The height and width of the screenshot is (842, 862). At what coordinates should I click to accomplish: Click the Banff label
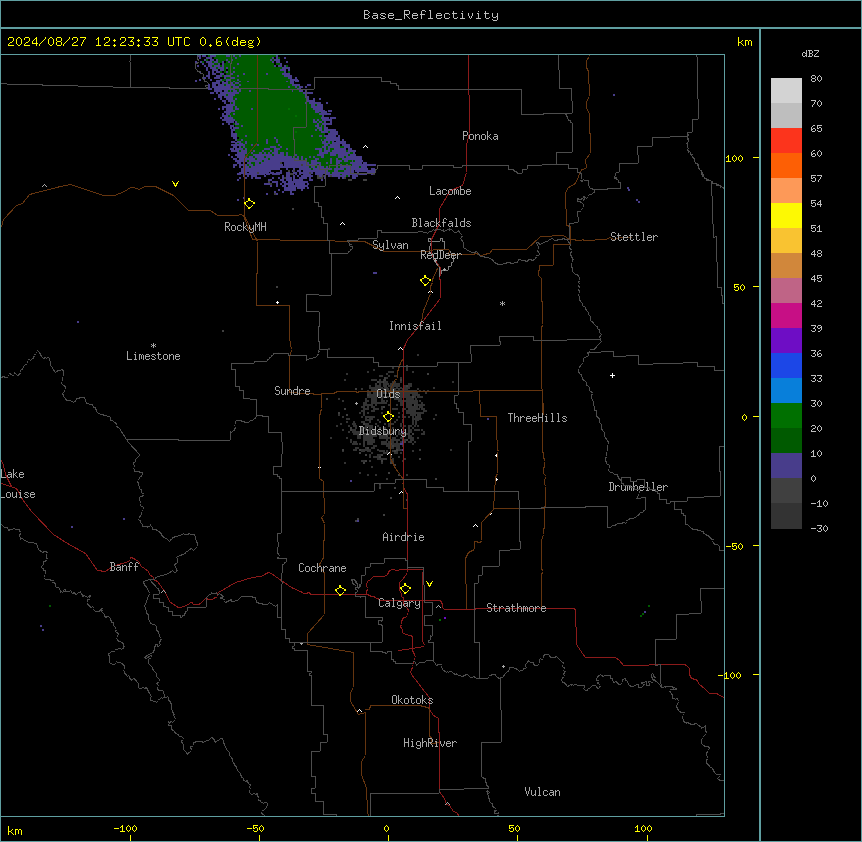pyautogui.click(x=124, y=567)
